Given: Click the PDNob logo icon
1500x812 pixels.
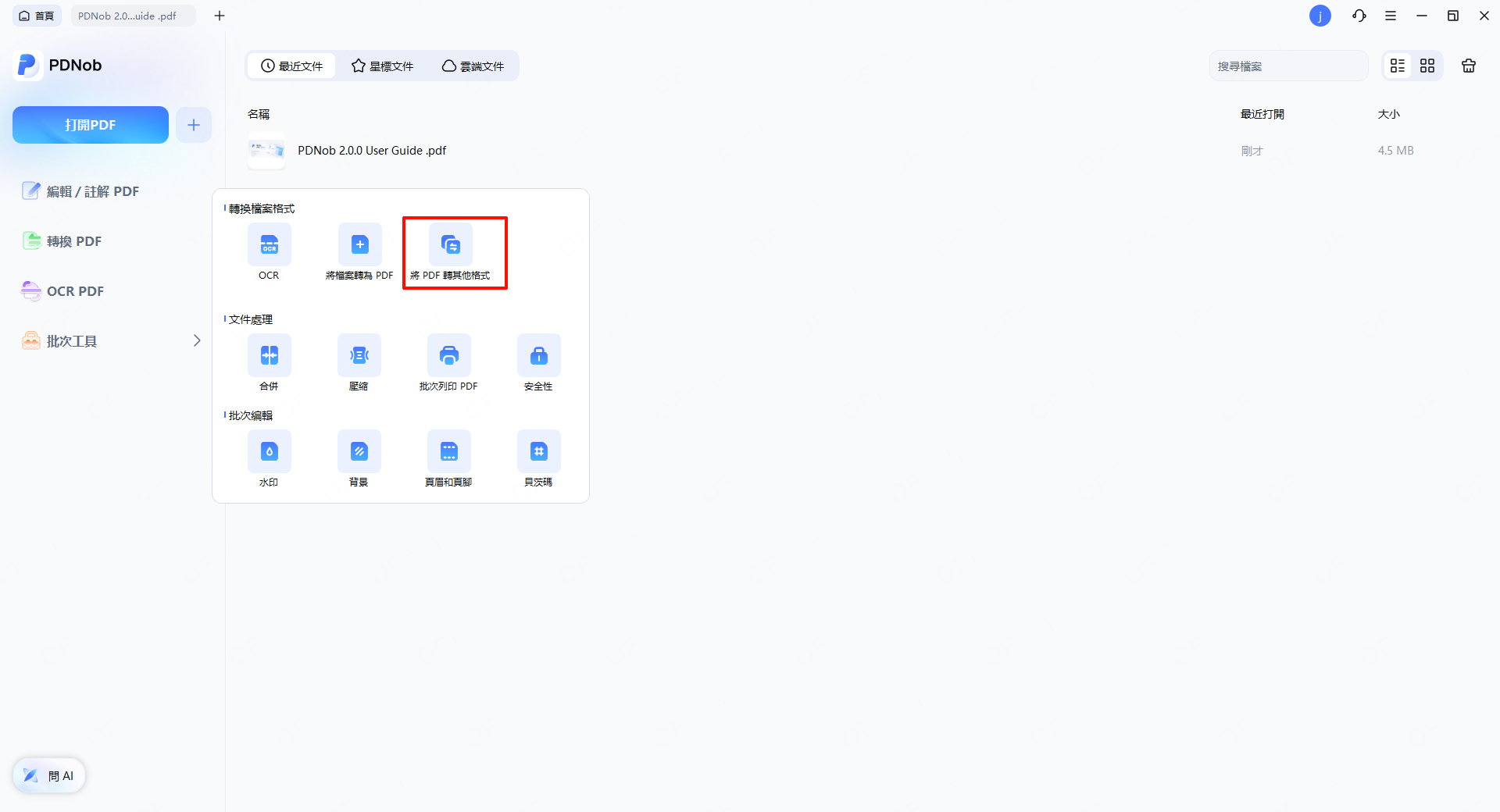Looking at the screenshot, I should tap(27, 66).
